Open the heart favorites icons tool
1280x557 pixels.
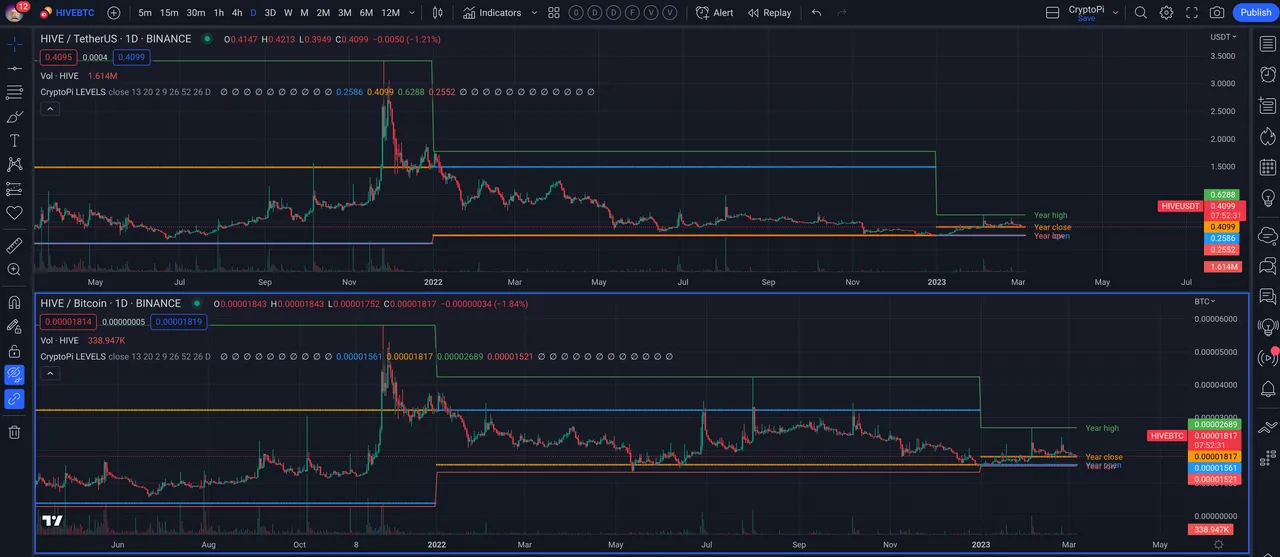pyautogui.click(x=14, y=212)
